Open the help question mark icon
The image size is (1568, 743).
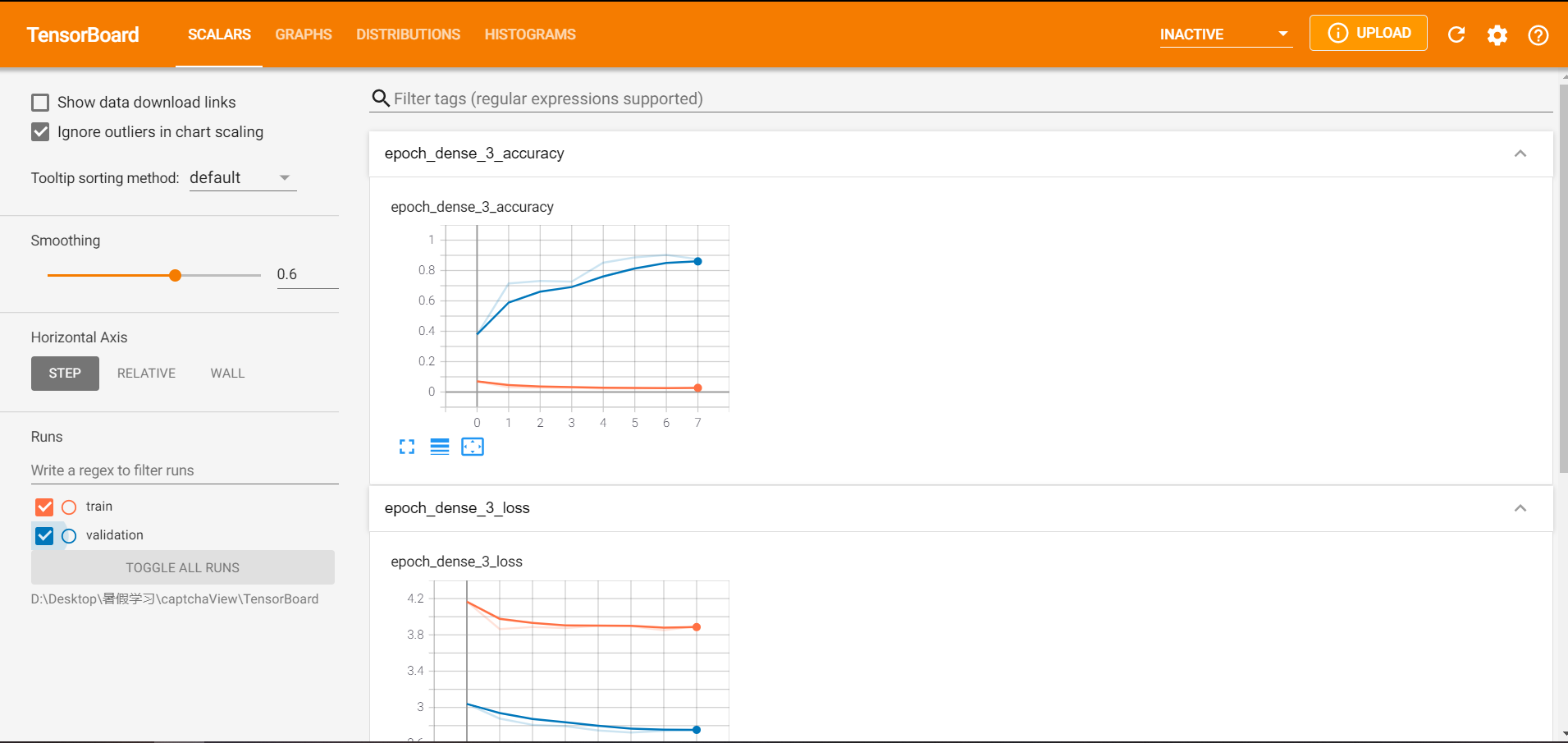(x=1538, y=34)
